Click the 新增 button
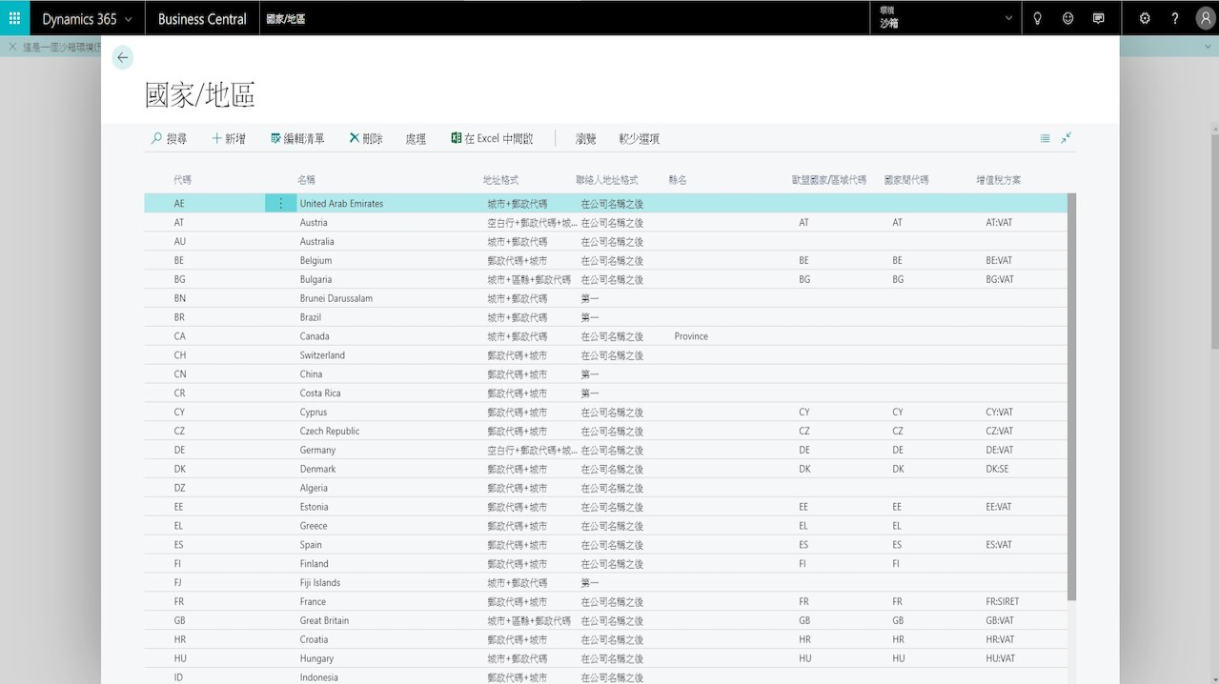1219x684 pixels. click(229, 139)
